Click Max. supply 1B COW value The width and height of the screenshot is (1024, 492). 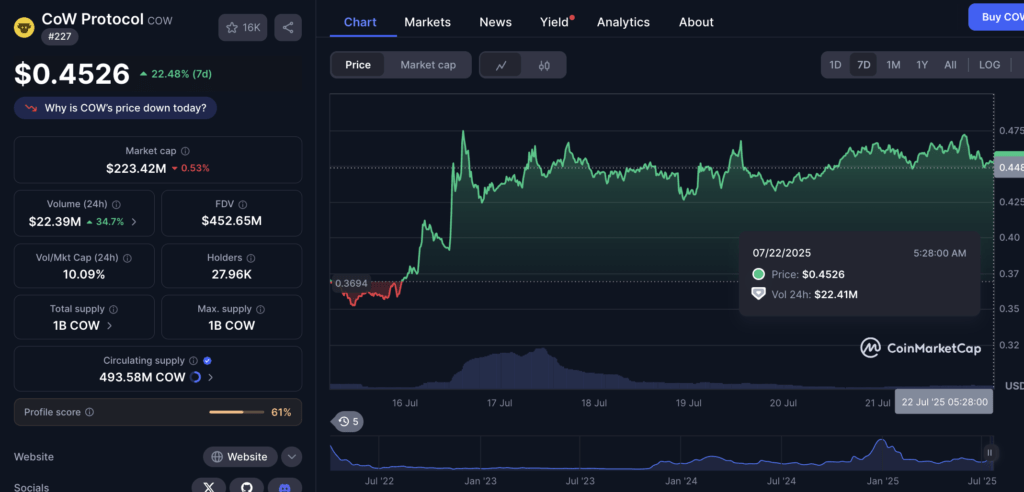[x=232, y=325]
